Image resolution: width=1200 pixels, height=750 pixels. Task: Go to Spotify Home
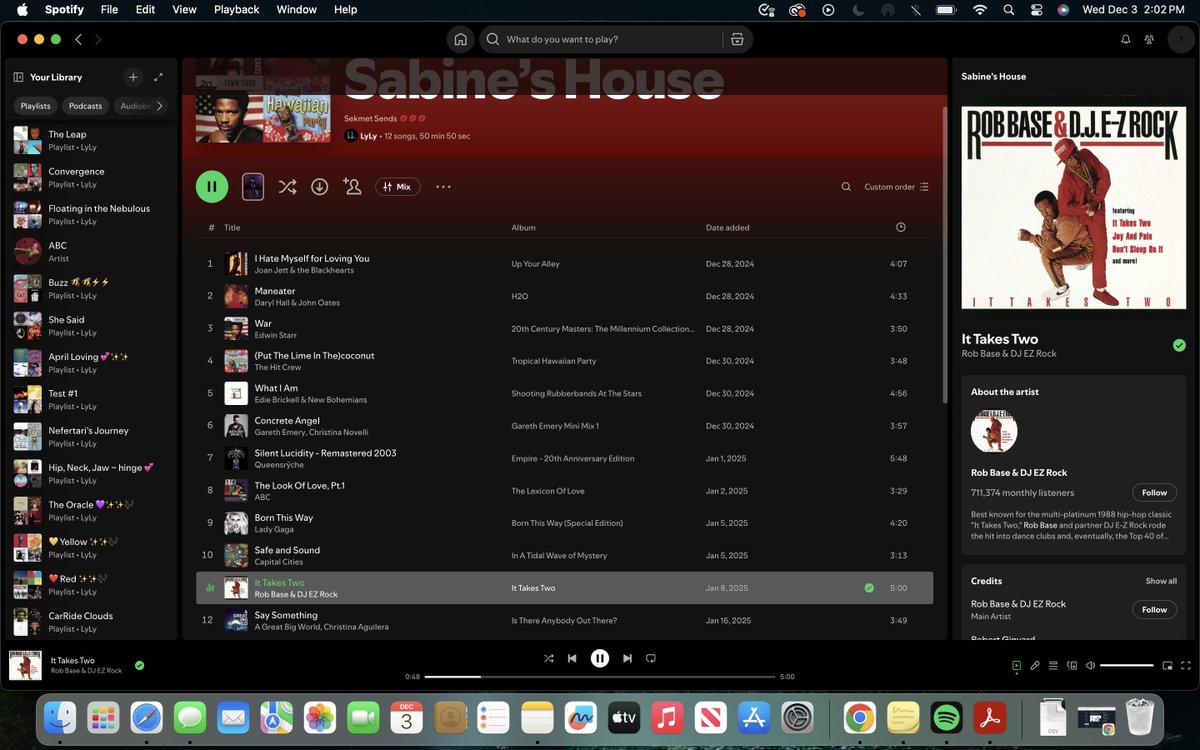pos(460,39)
